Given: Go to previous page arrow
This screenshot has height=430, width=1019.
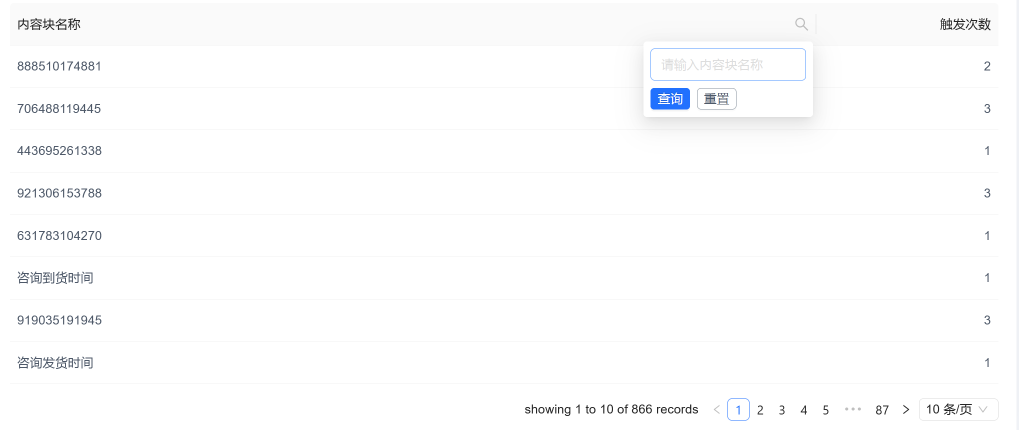Looking at the screenshot, I should [717, 410].
